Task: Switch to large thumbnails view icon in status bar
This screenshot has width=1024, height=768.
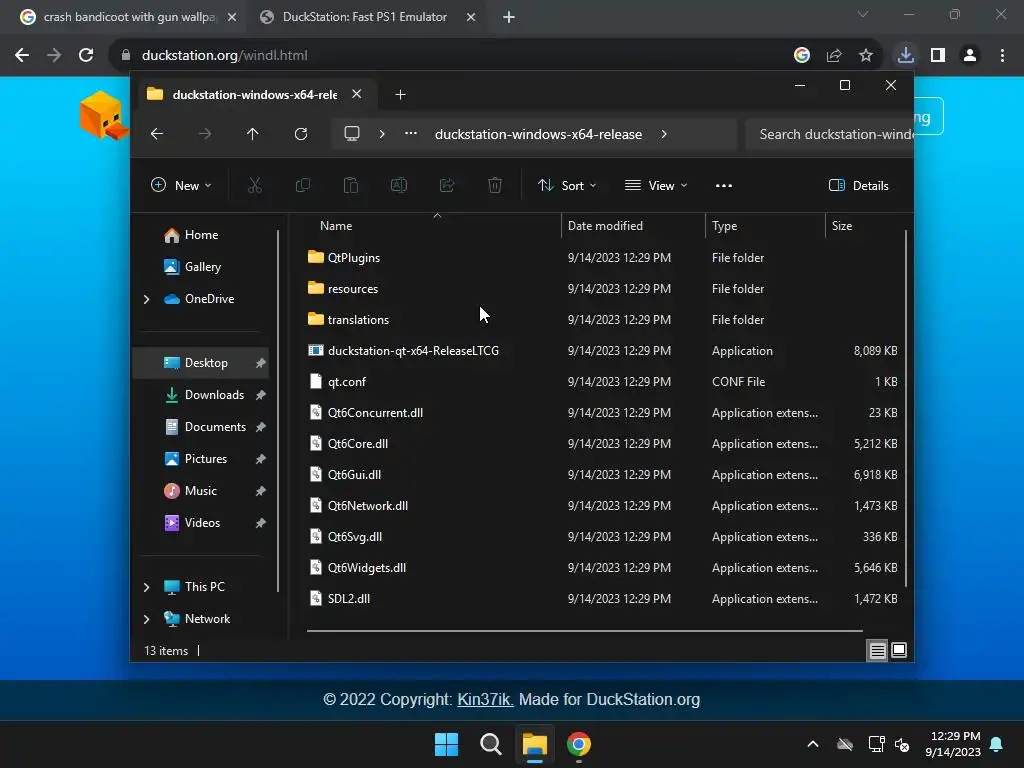Action: 899,650
